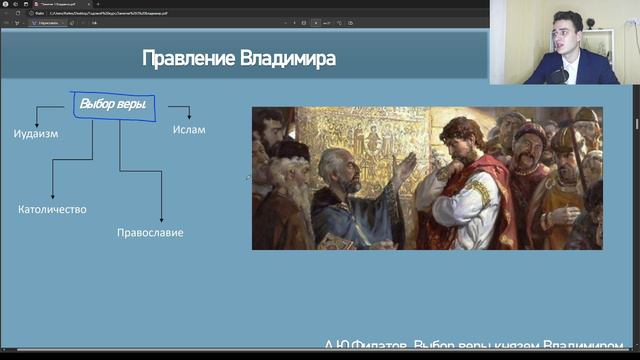Select the erase tool in PDF toolbar
Screen dimensions: 640x360
pyautogui.click(x=72, y=23)
